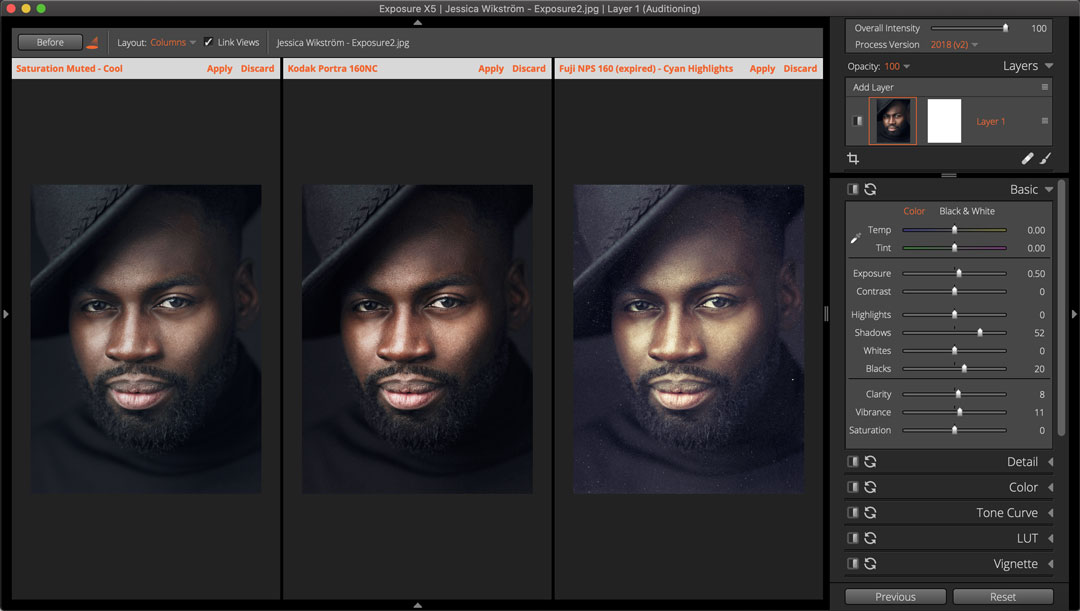
Task: Click the Blacks slider handle
Action: coord(964,369)
